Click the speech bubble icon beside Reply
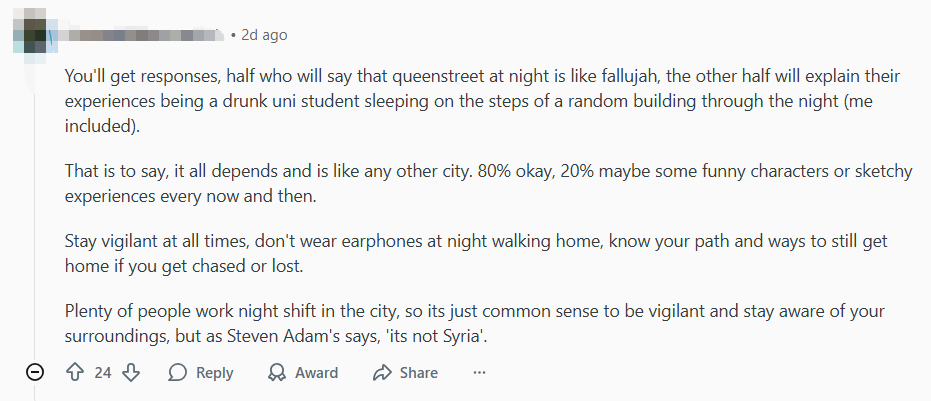This screenshot has height=401, width=931. pos(178,372)
